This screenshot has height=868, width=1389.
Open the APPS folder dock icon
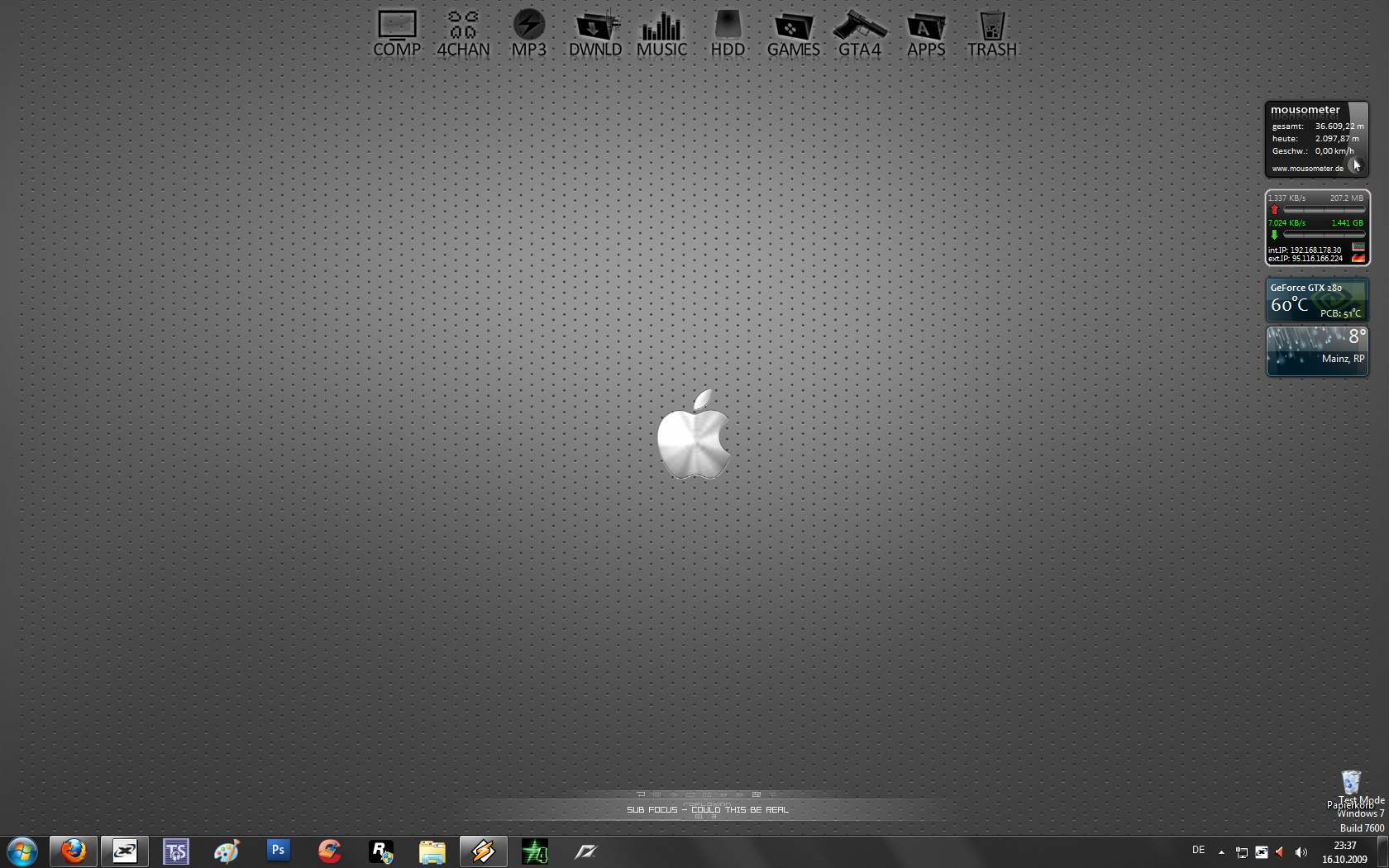coord(926,33)
